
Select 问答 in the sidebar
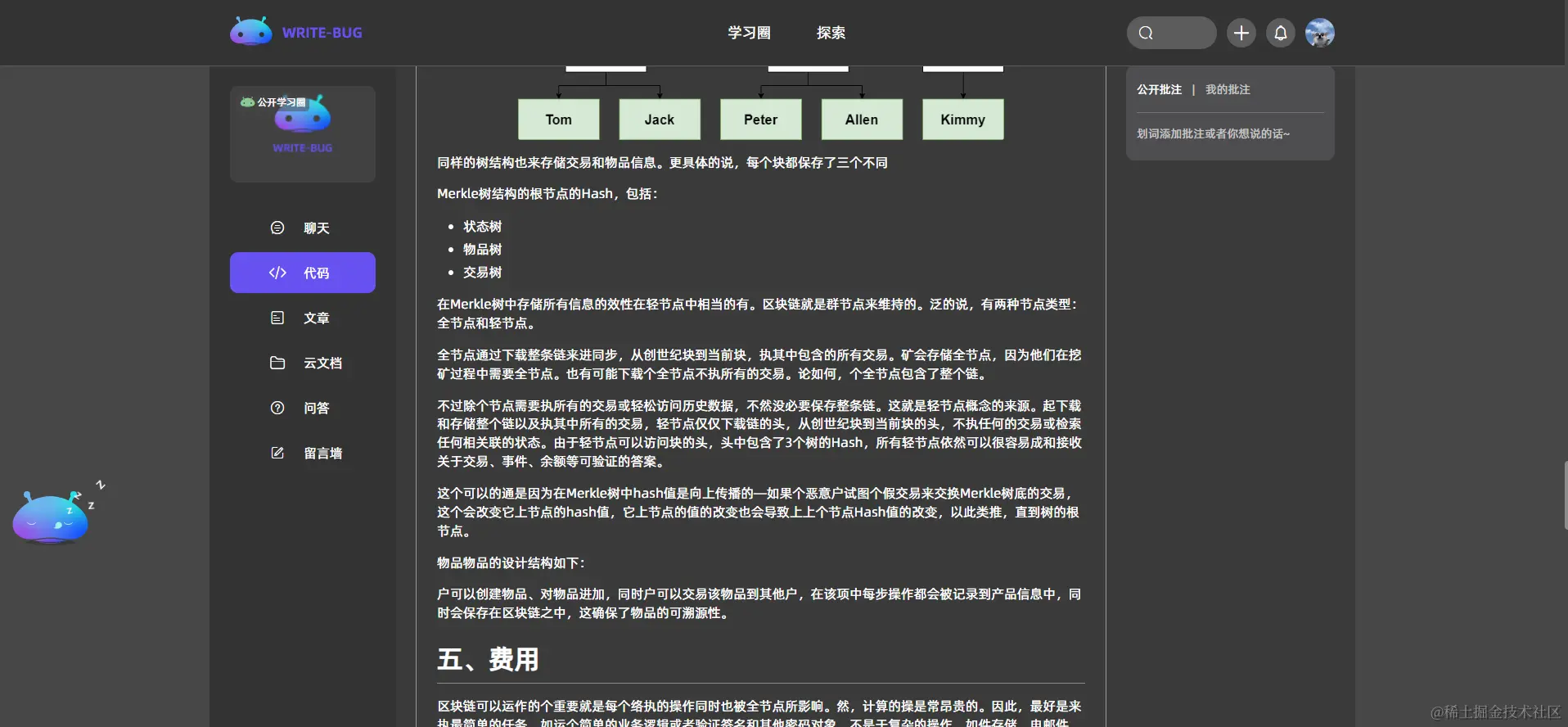pos(303,408)
